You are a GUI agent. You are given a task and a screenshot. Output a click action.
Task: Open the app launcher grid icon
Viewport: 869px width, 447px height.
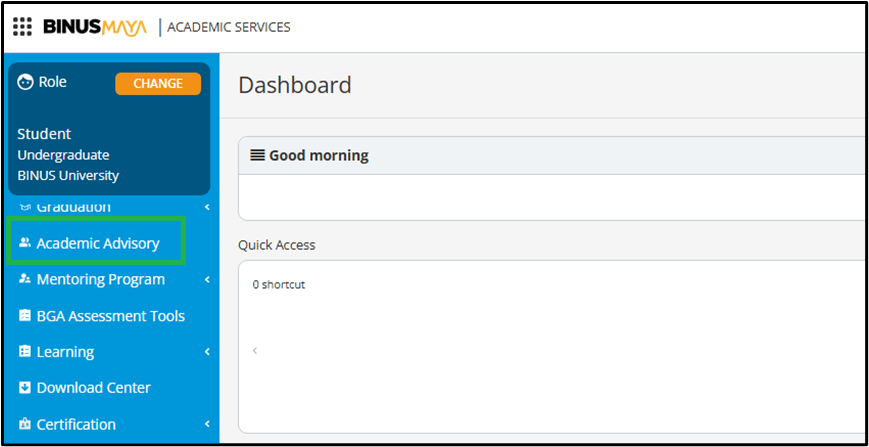[x=22, y=27]
